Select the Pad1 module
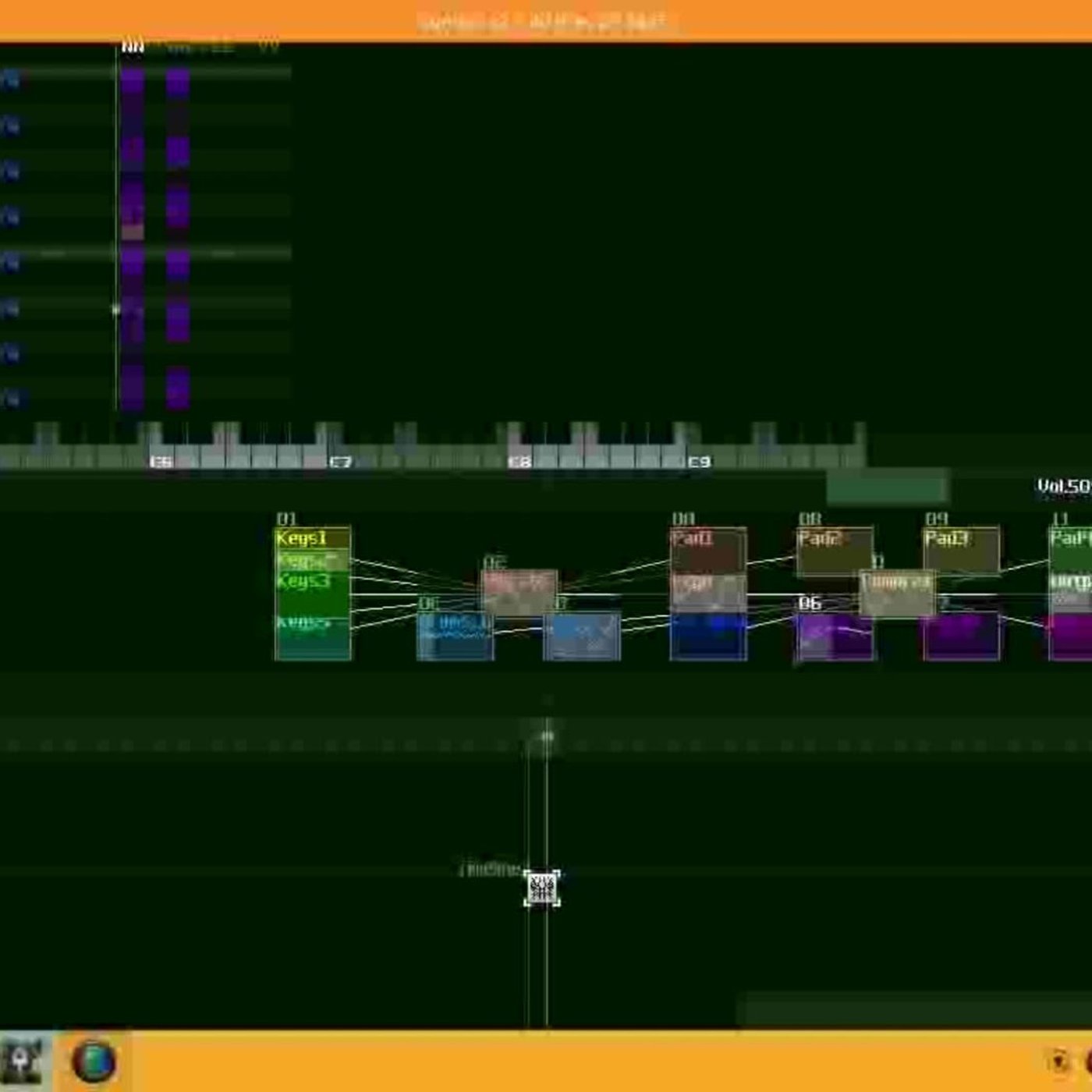The width and height of the screenshot is (1092, 1092). tap(708, 551)
